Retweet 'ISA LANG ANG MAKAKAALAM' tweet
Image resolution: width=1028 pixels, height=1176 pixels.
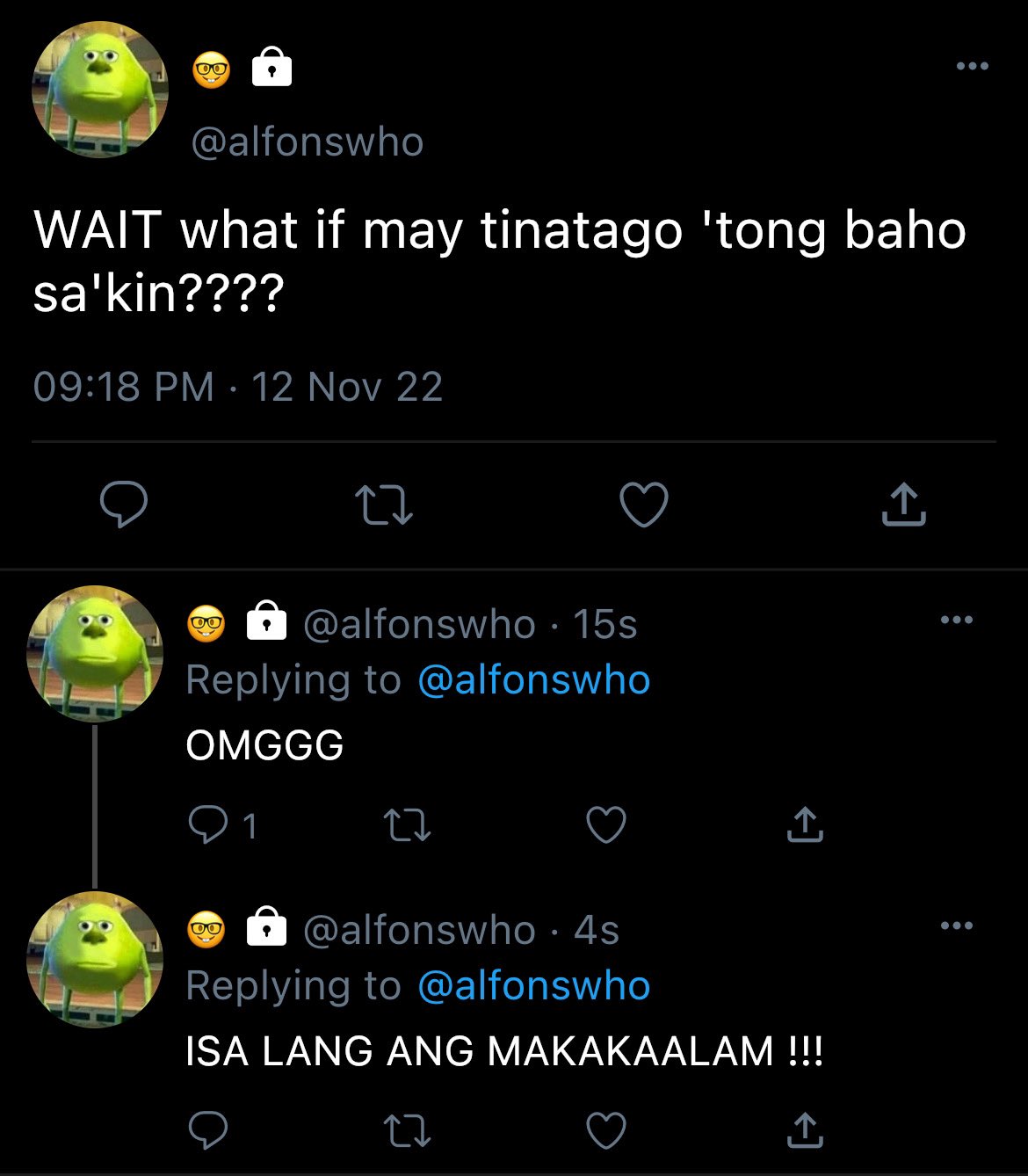coord(408,1131)
